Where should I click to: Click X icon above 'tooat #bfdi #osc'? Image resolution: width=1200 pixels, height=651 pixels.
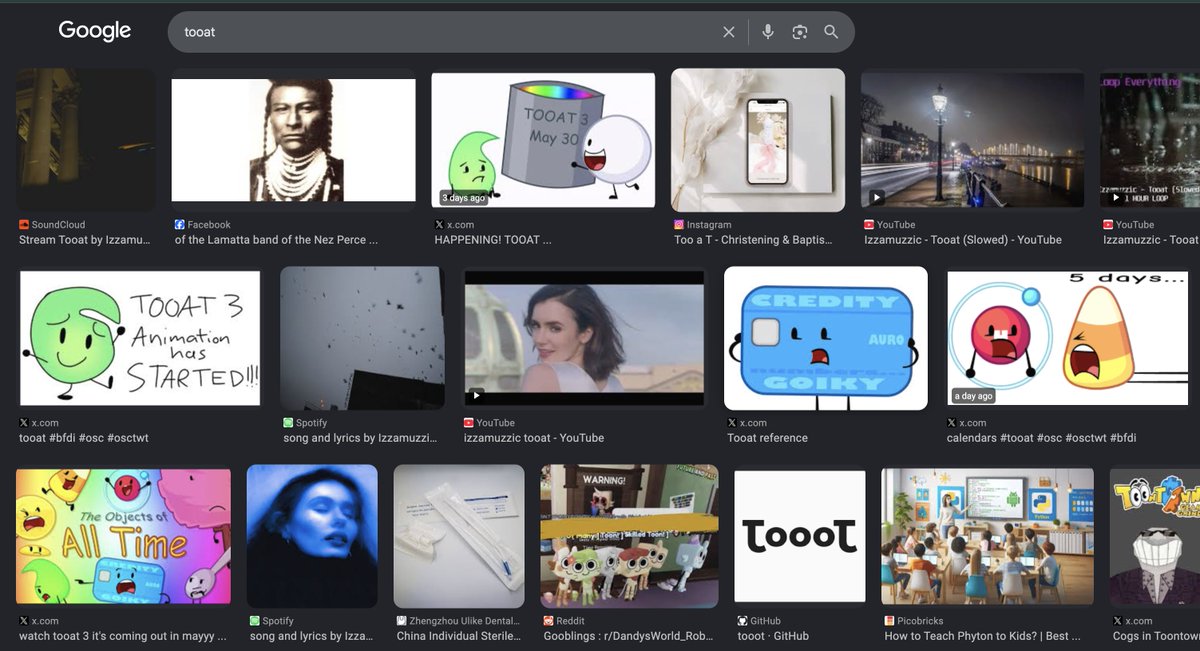pos(24,423)
